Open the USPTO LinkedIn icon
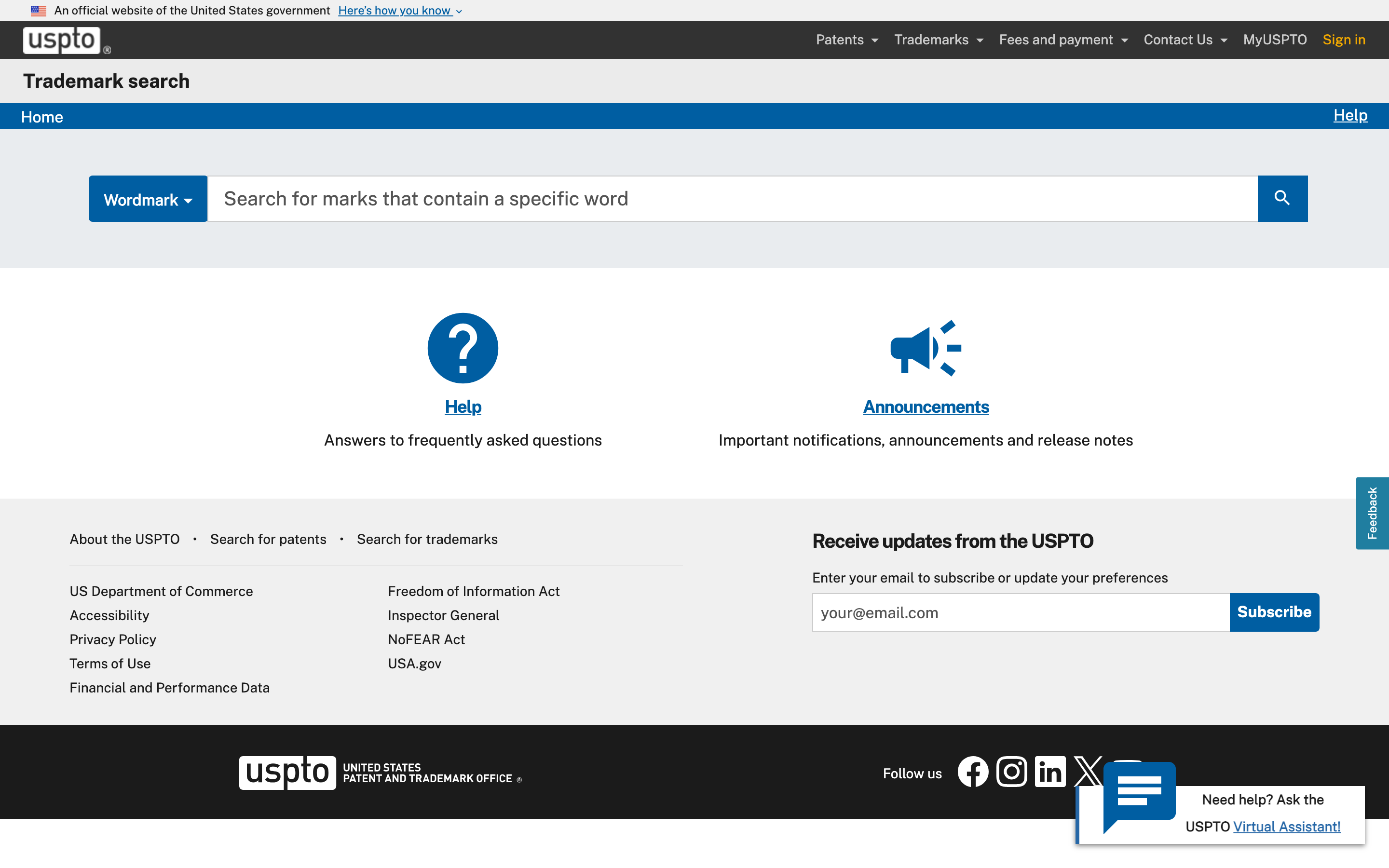Screen dimensions: 1389x868 [x=1050, y=772]
